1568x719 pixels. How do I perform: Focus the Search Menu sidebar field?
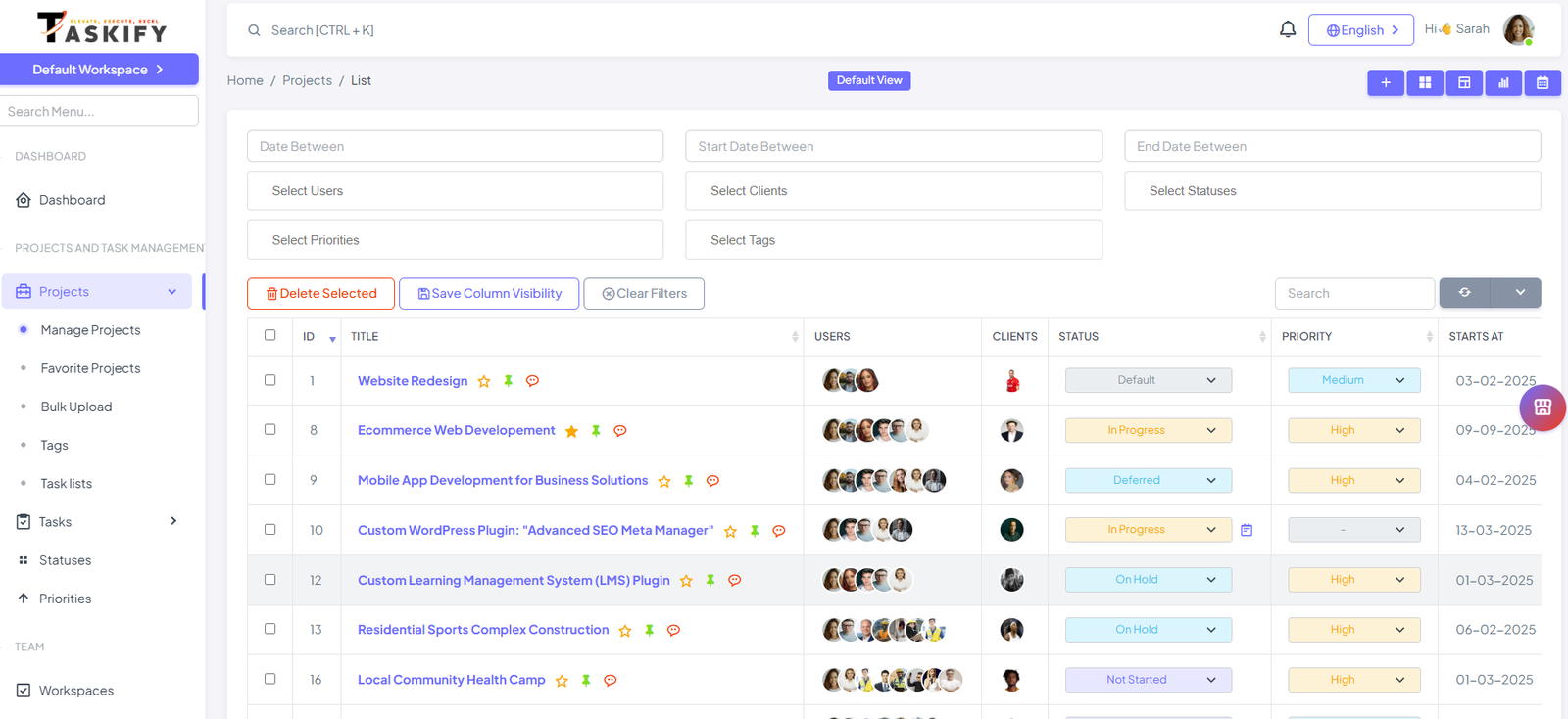pyautogui.click(x=99, y=111)
